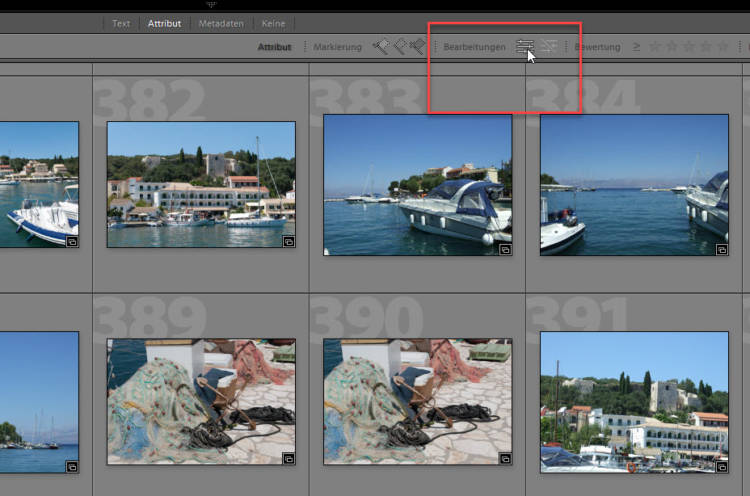The height and width of the screenshot is (496, 750).
Task: Click the badge icon on photo 384
Action: tap(721, 249)
